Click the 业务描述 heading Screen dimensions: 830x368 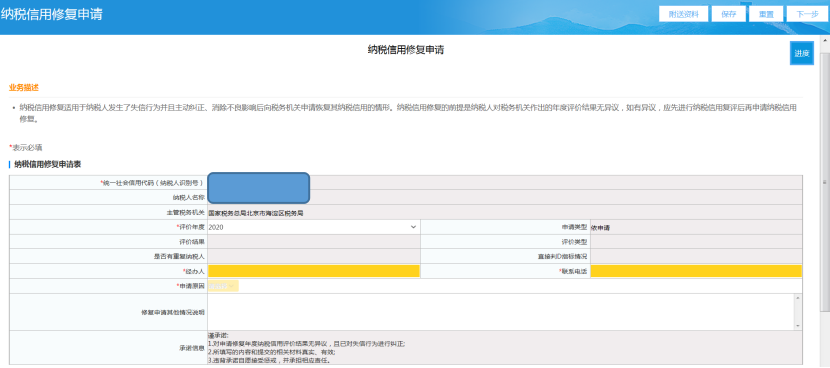(x=24, y=87)
